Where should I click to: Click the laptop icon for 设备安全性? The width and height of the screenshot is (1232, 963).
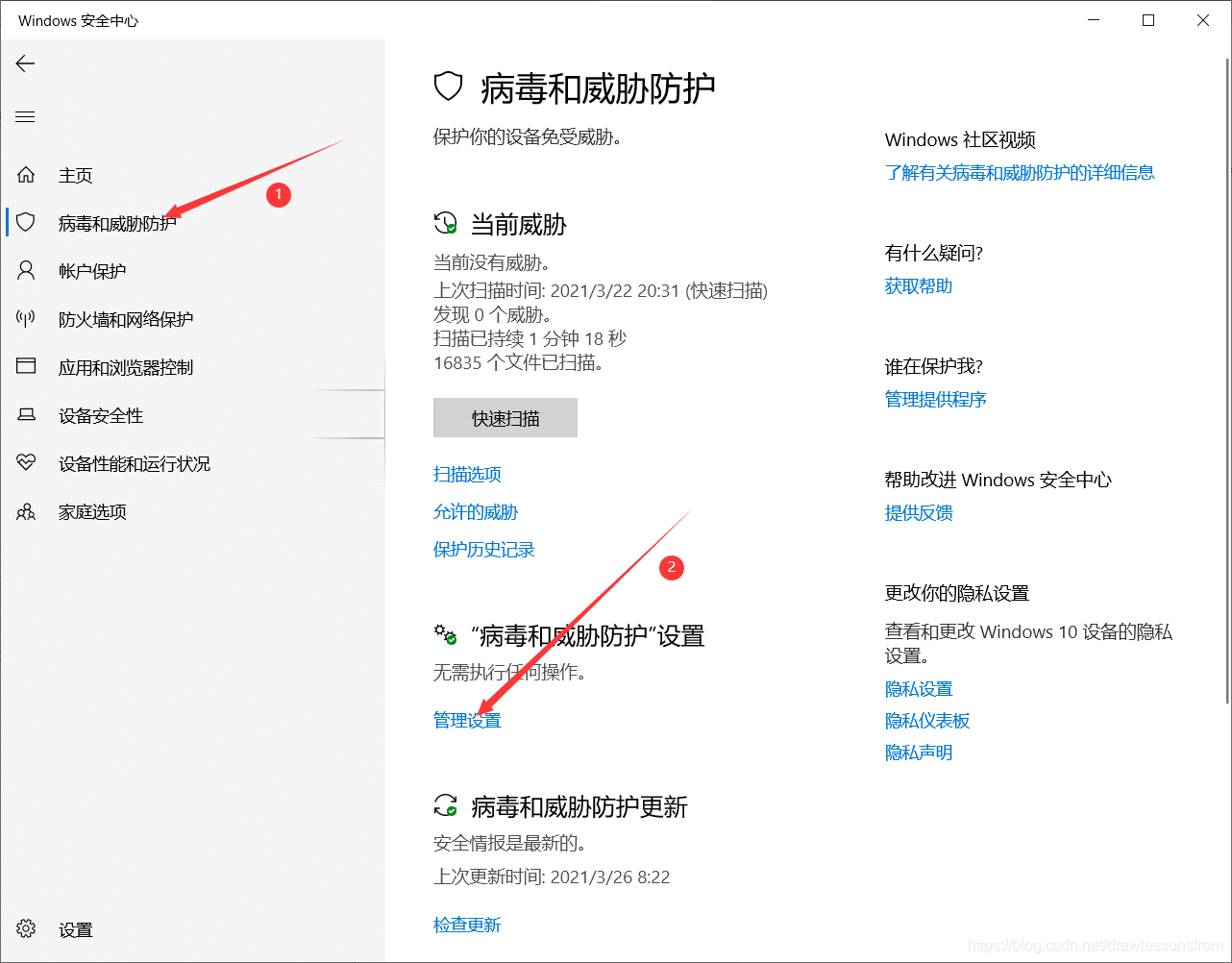(x=26, y=415)
